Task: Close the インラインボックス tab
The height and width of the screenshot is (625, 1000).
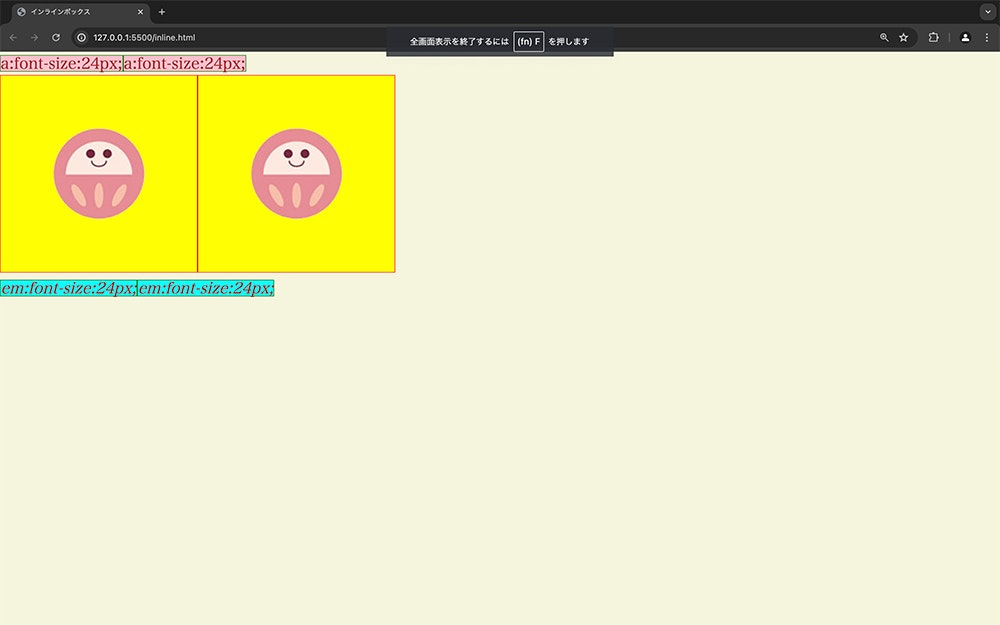Action: point(140,11)
